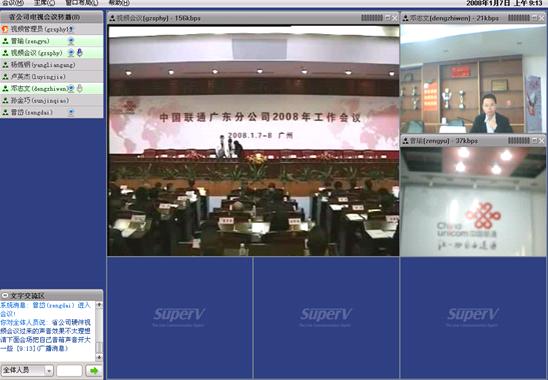
Task: Collapse the conference room participant list header
Action: click(52, 17)
